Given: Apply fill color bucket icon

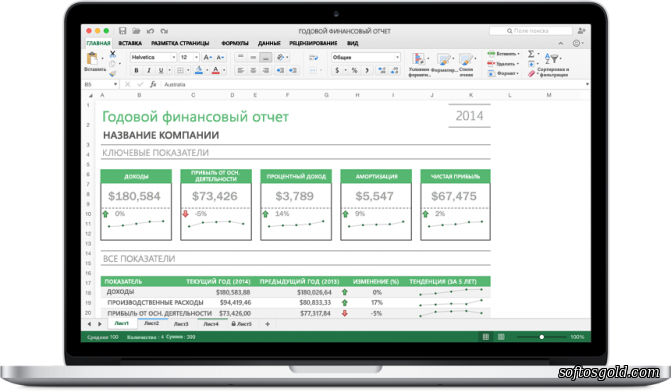Looking at the screenshot, I should (199, 70).
